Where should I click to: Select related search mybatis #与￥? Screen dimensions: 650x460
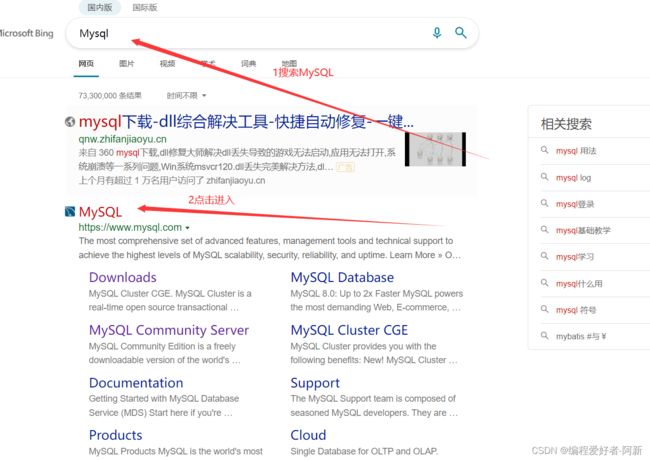click(581, 337)
